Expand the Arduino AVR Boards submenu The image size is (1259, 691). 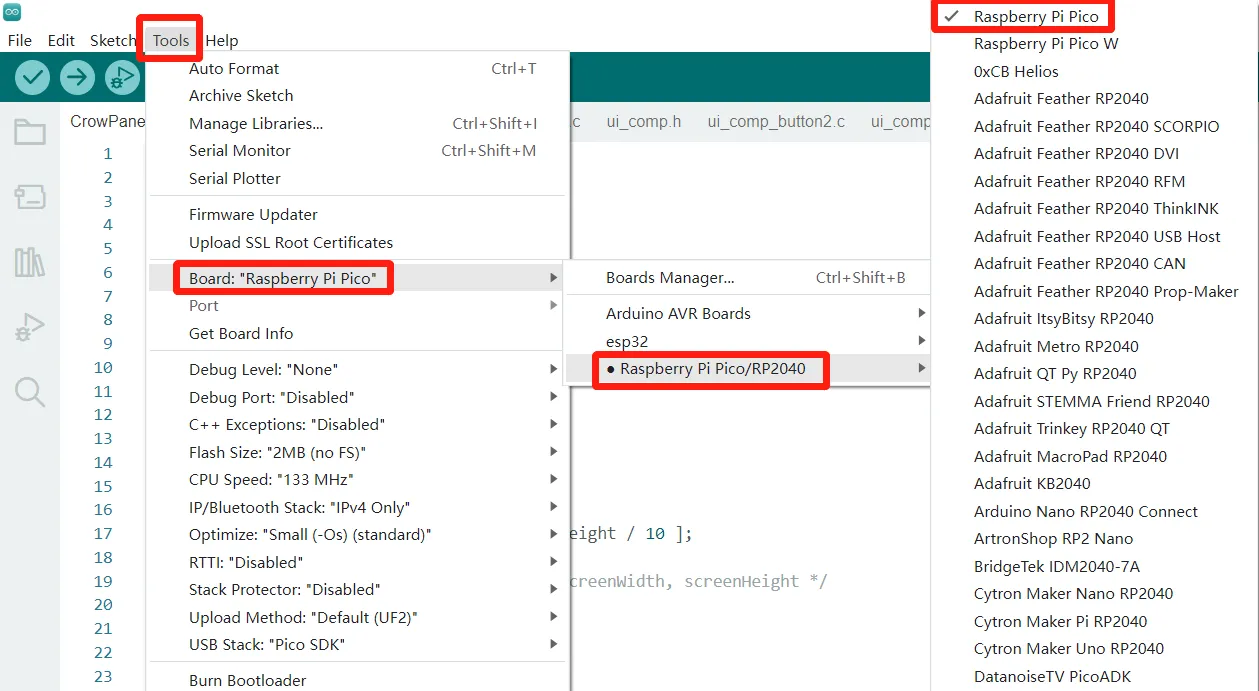678,313
